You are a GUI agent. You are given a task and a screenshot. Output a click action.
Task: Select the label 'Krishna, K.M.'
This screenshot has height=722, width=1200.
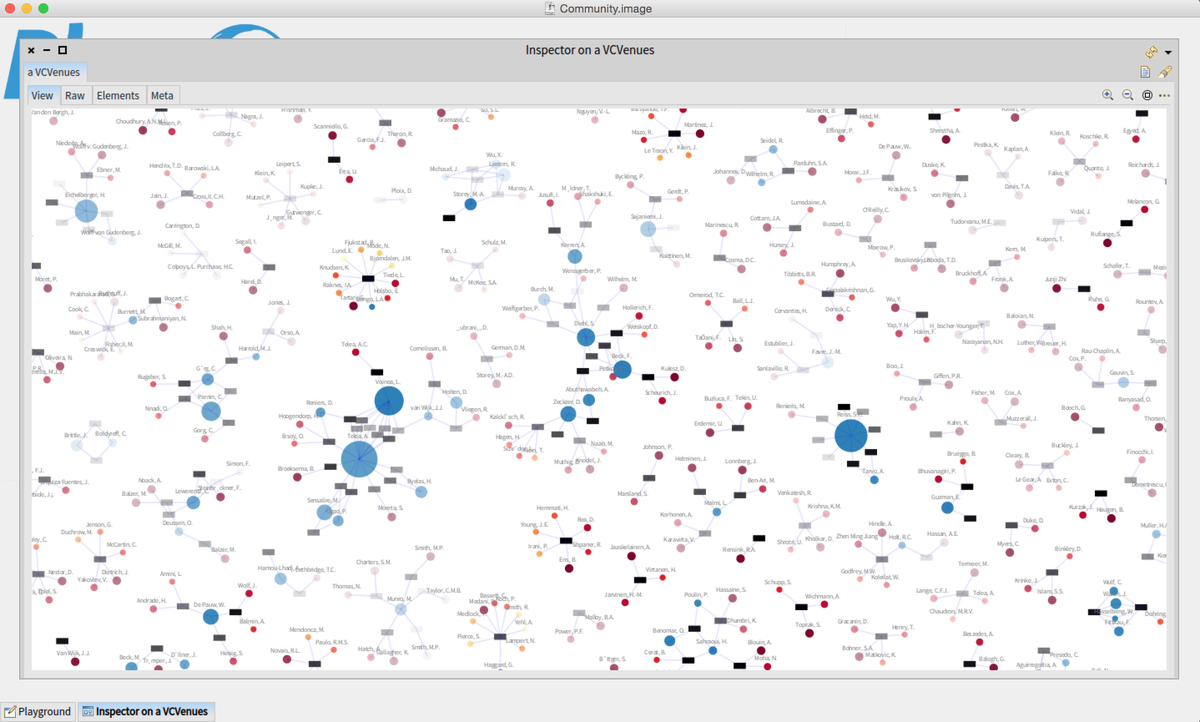[x=824, y=507]
